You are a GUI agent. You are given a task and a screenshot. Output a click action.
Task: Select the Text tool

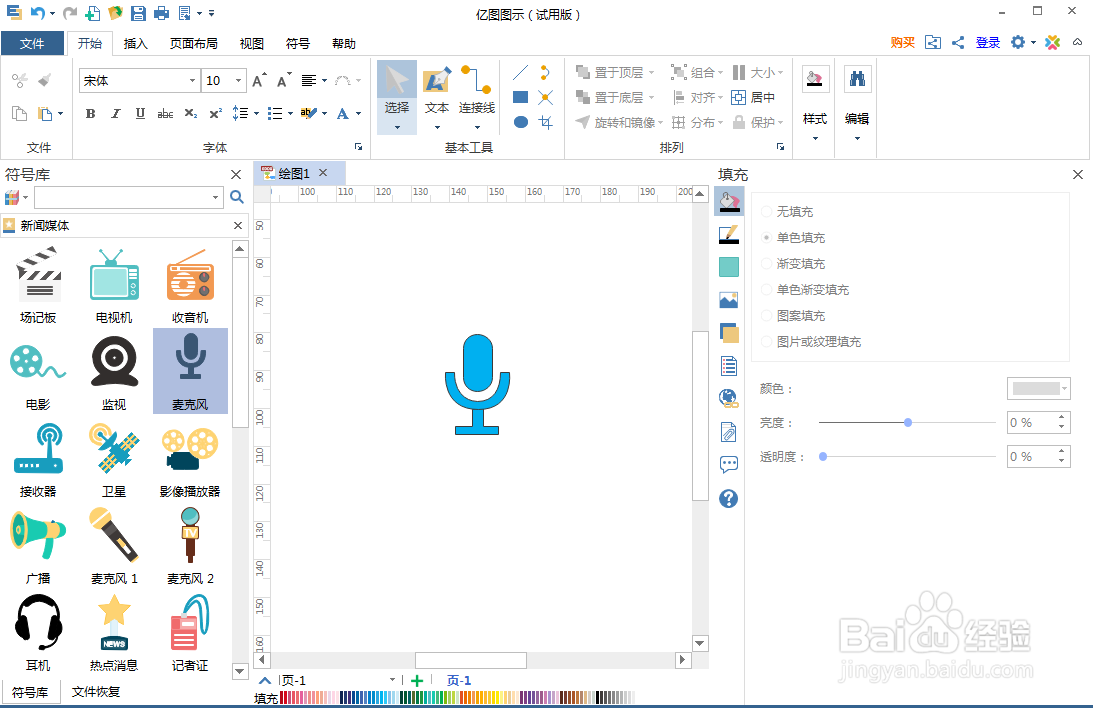[437, 97]
